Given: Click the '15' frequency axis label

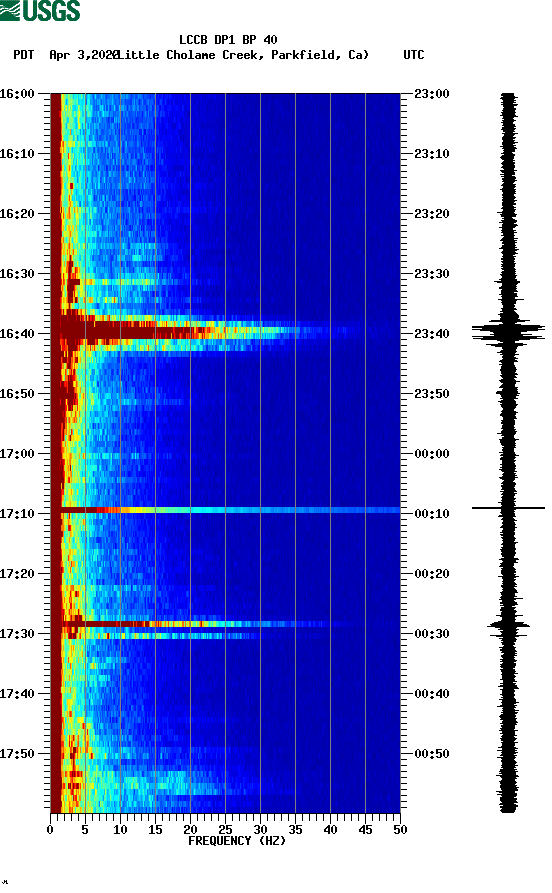Looking at the screenshot, I should [156, 830].
